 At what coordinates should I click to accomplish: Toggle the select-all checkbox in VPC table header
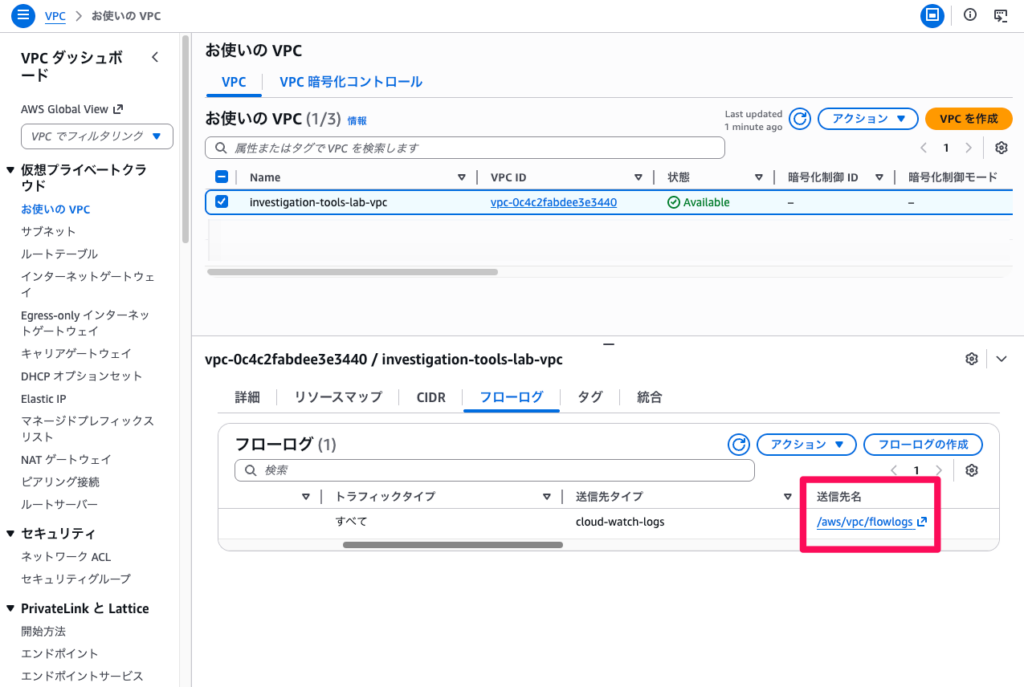click(x=222, y=177)
